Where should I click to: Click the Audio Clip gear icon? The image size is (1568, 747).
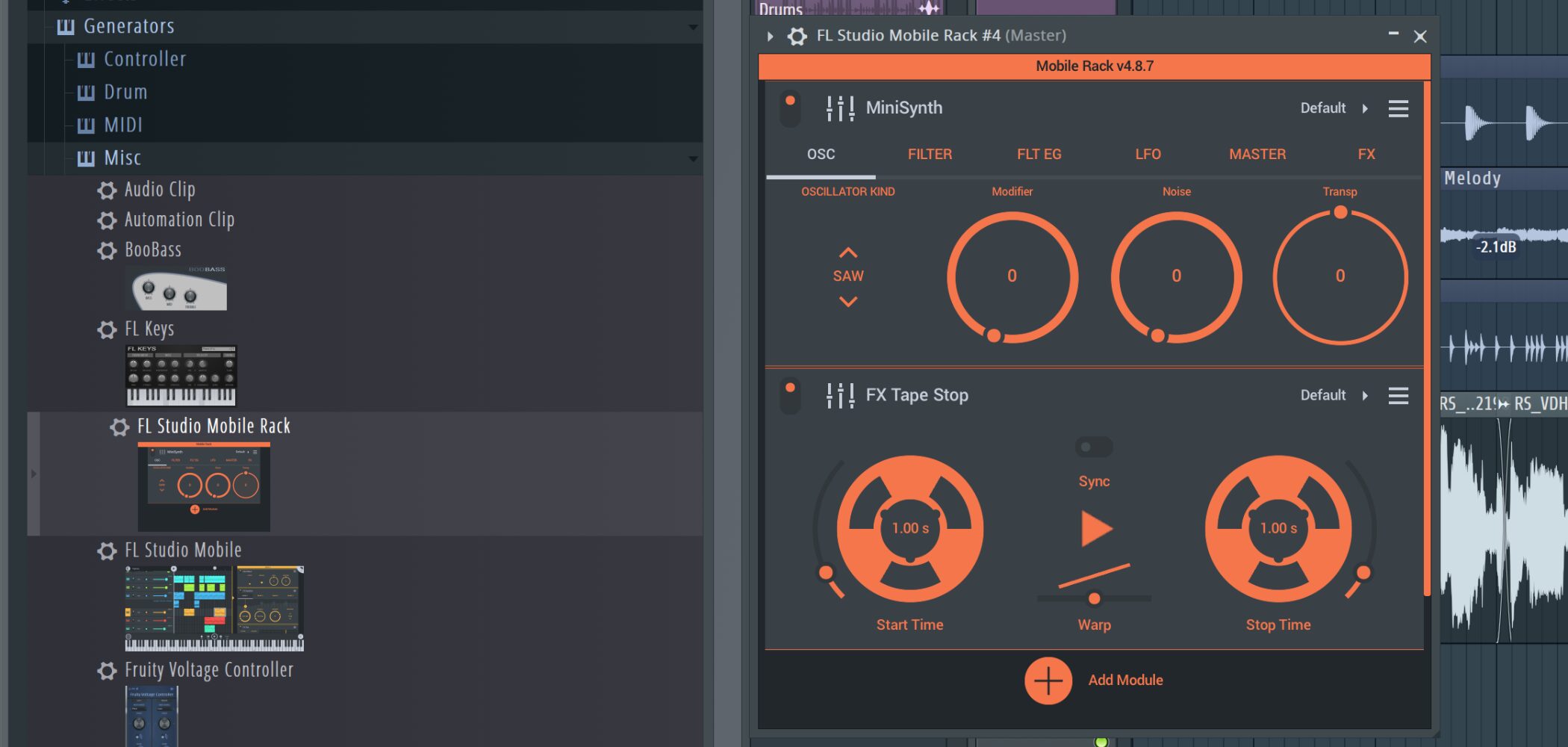(107, 190)
